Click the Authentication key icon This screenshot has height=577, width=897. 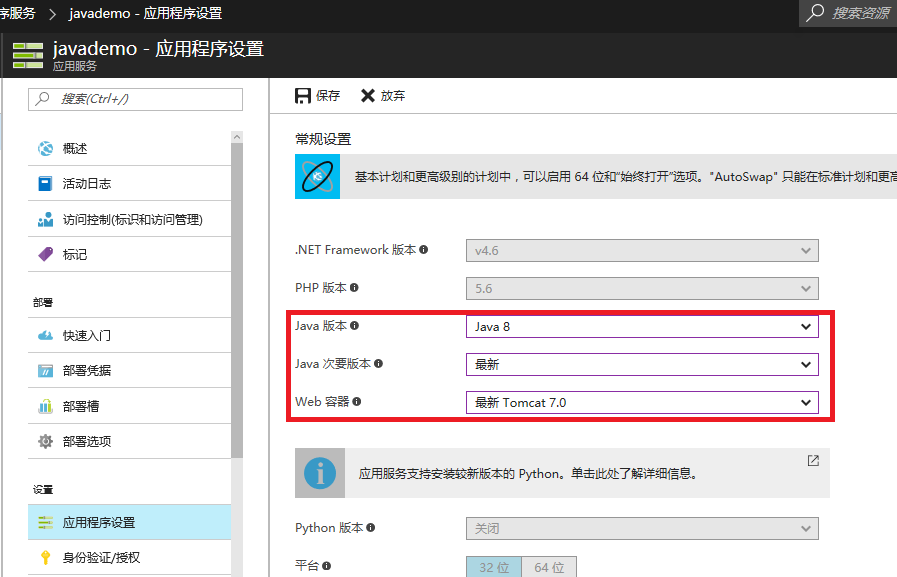45,558
